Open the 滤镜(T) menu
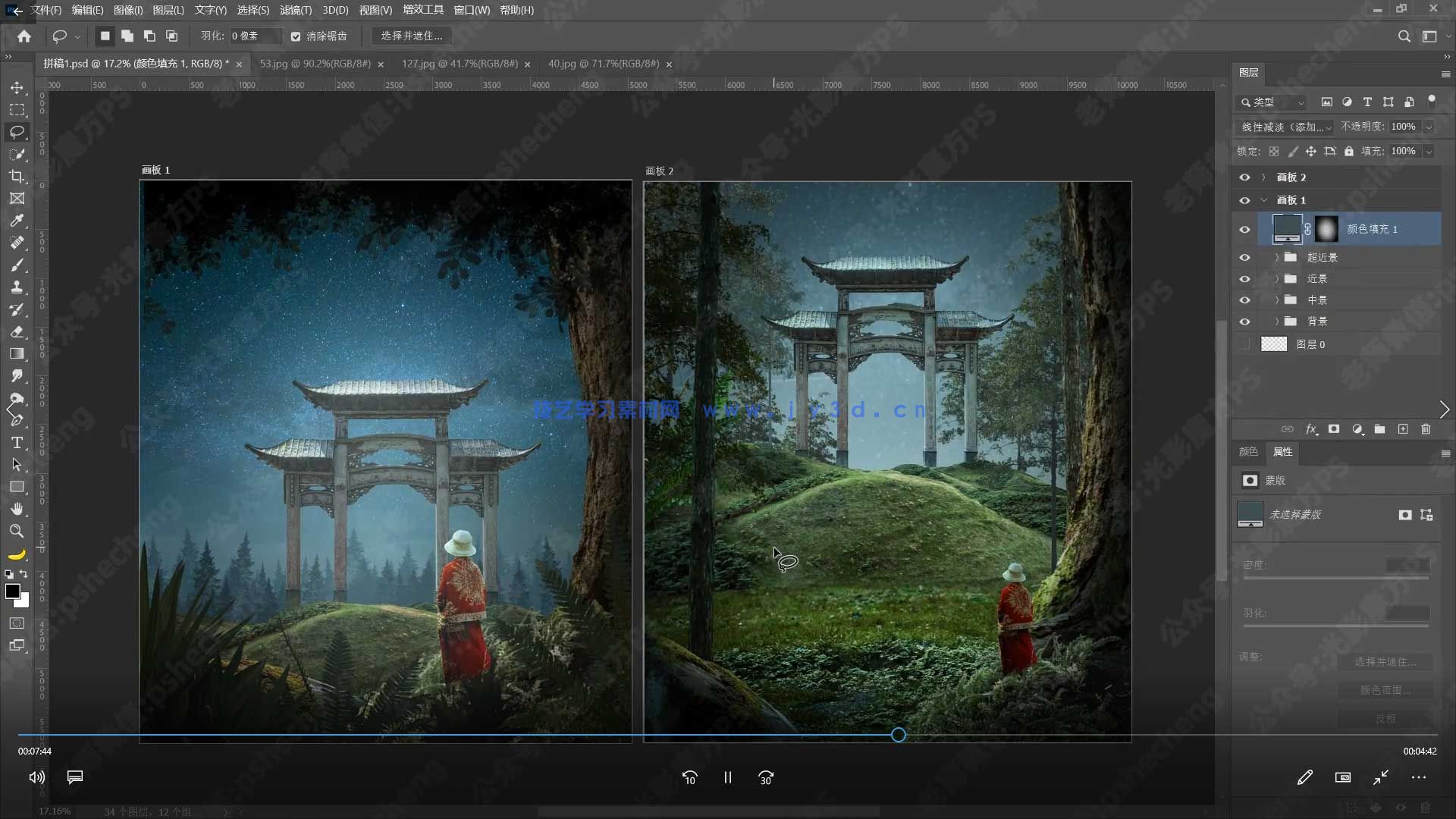The image size is (1456, 819). coord(295,10)
